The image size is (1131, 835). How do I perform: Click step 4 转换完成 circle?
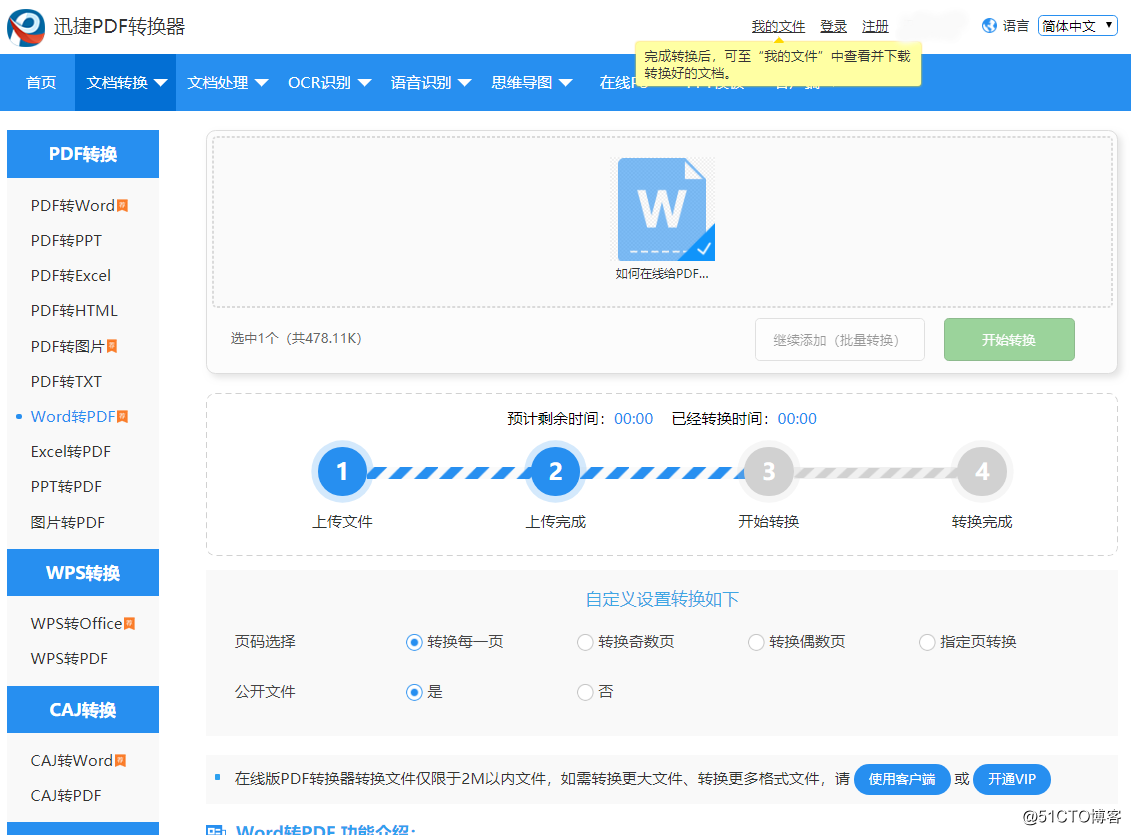coord(982,472)
